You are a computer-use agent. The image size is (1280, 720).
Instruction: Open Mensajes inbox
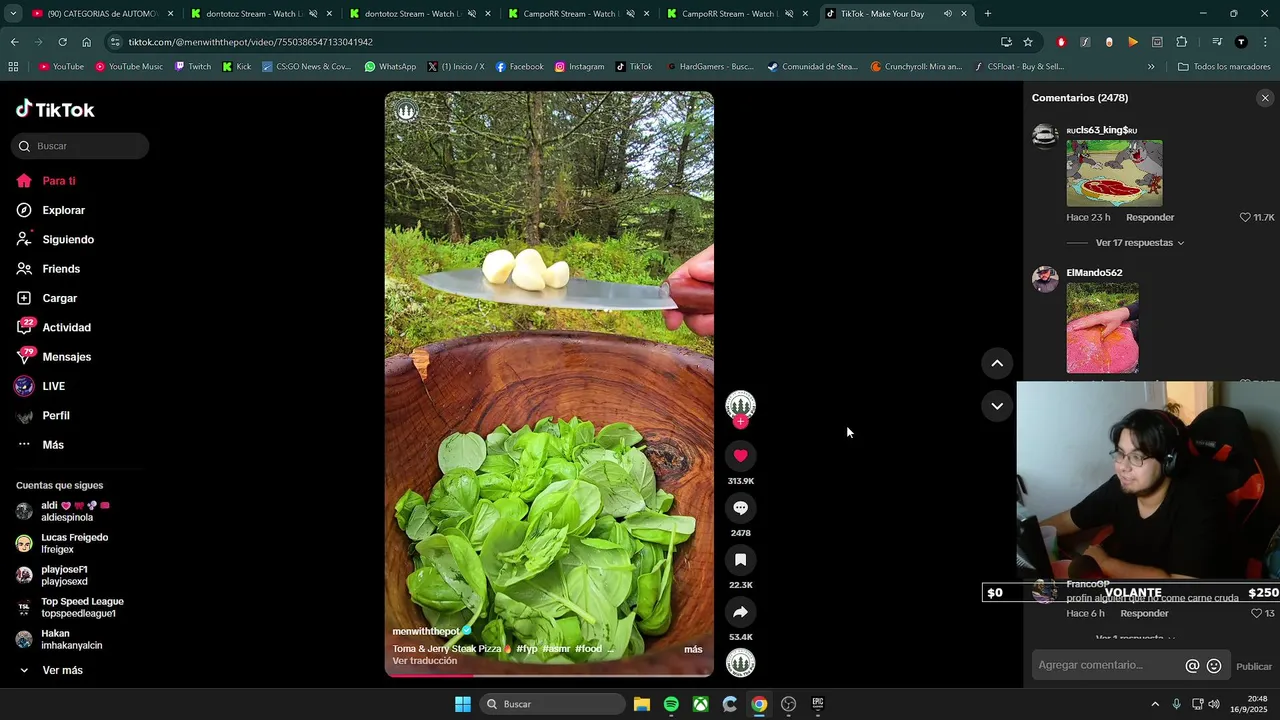[66, 357]
